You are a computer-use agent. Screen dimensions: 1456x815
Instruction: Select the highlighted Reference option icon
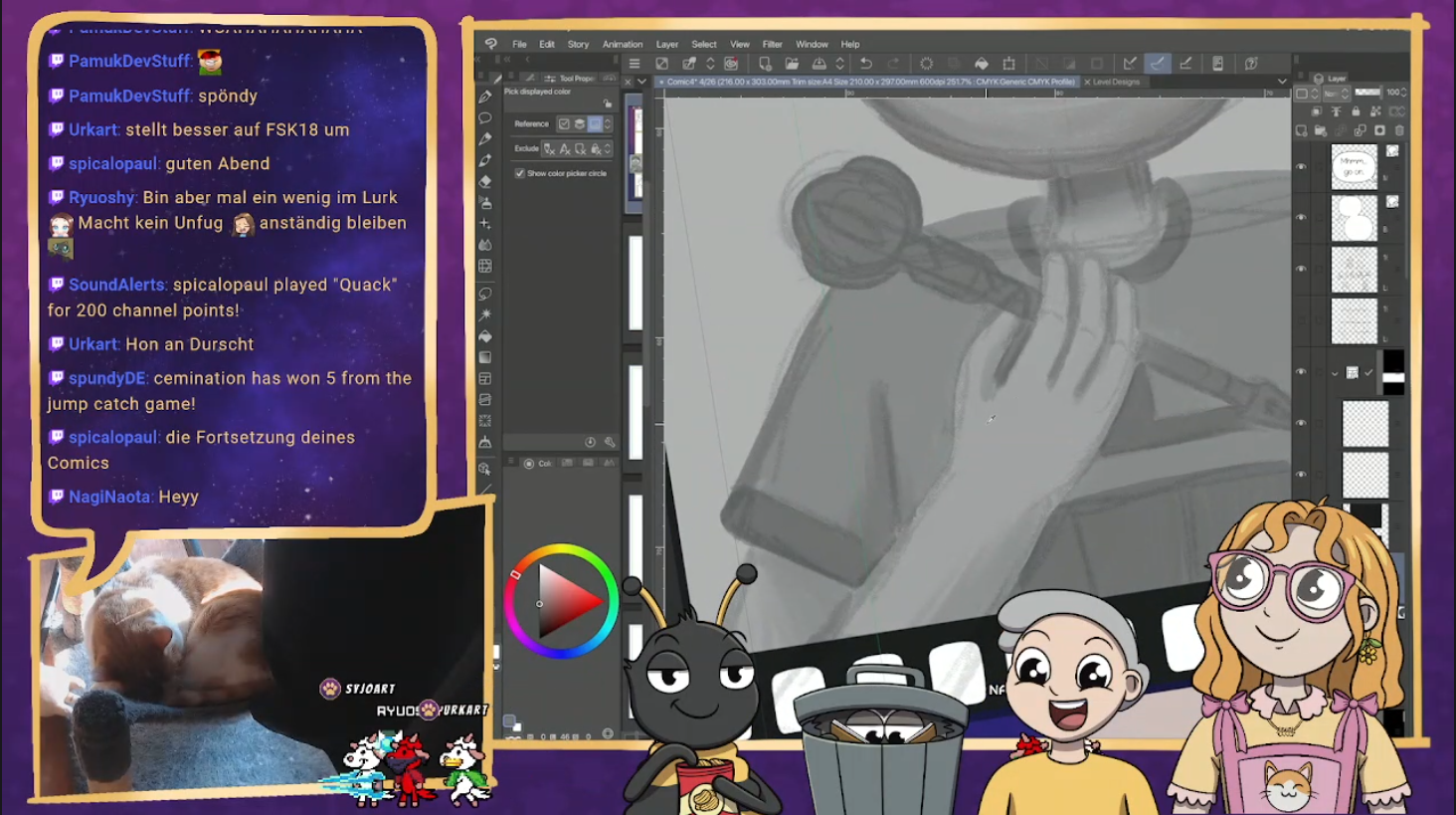tap(595, 123)
